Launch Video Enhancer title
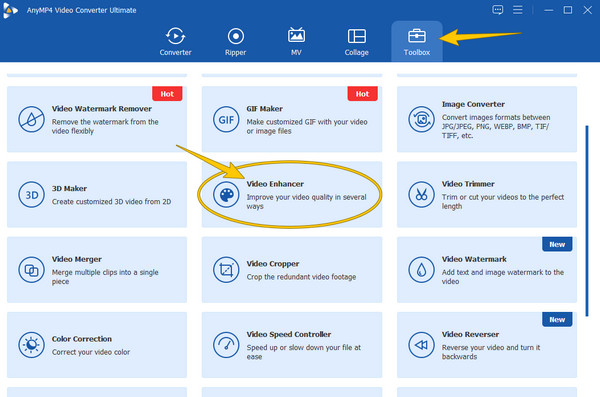The image size is (600, 397). 275,184
